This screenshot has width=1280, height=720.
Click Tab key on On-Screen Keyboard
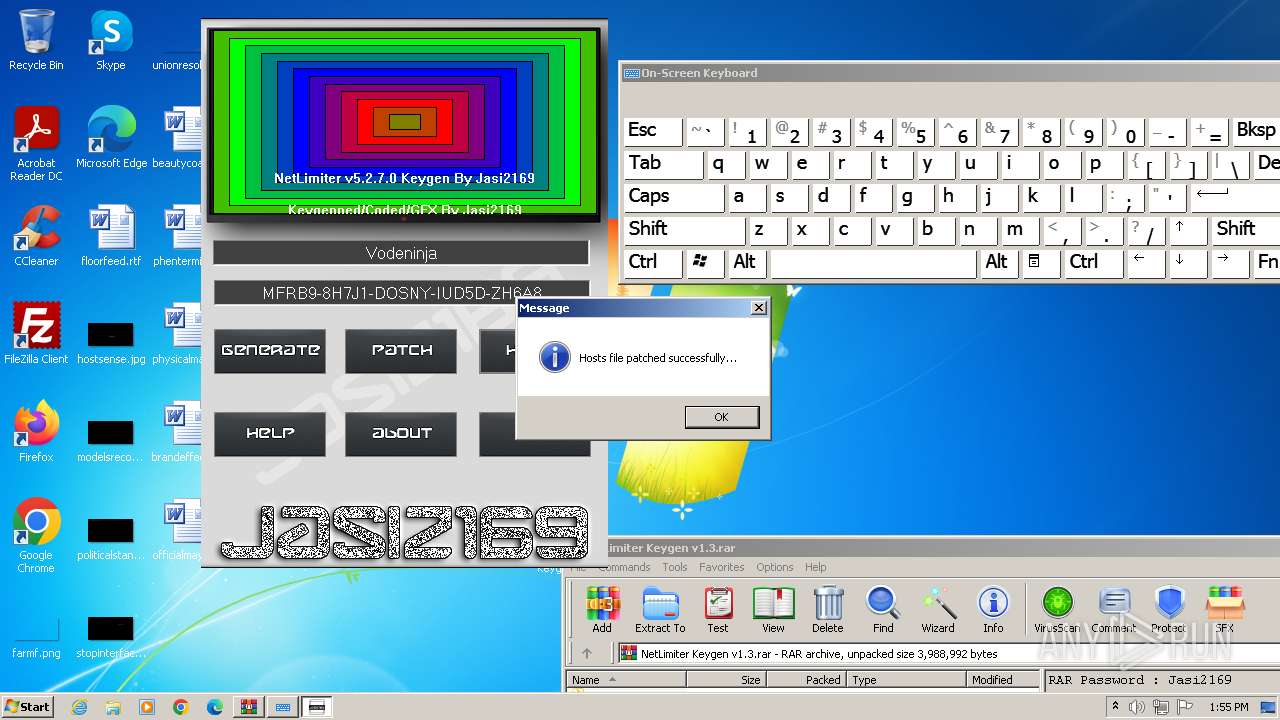point(664,163)
